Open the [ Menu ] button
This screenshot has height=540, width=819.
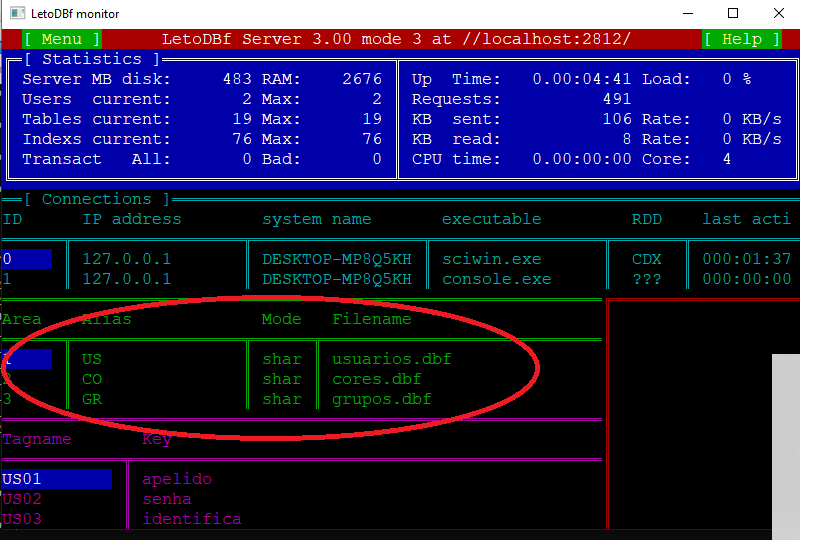coord(62,39)
